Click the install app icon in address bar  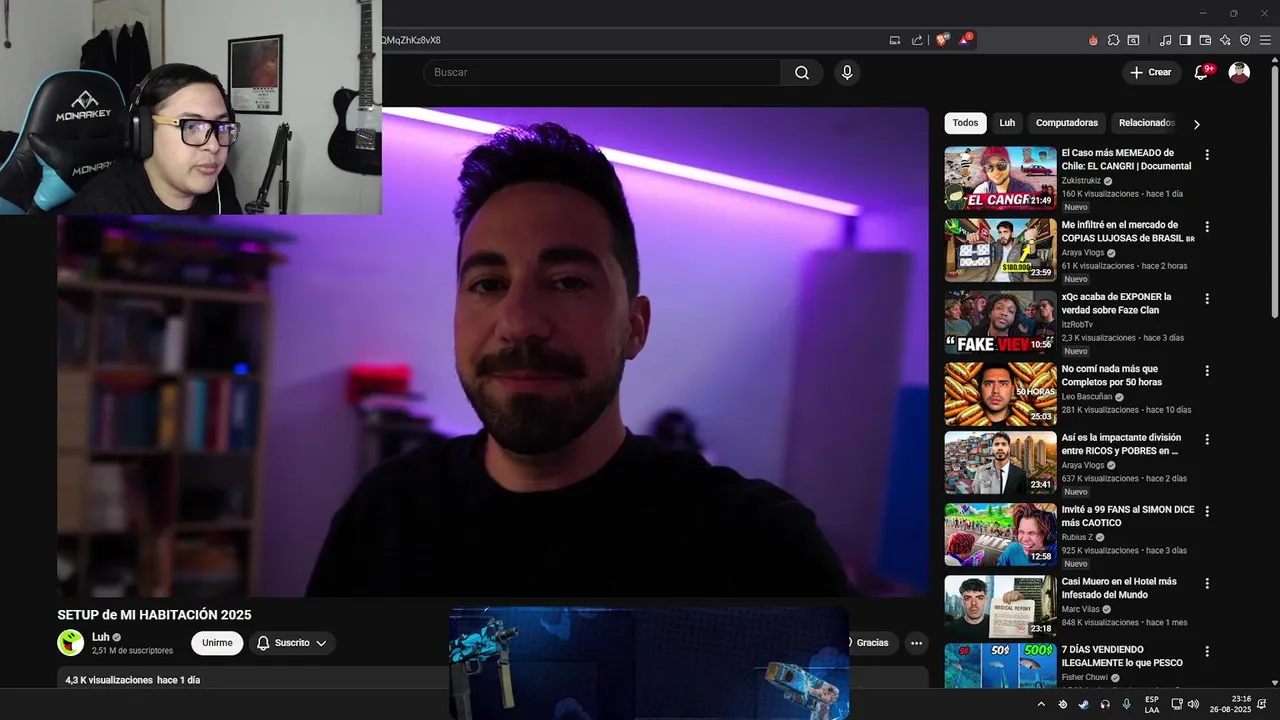pos(894,40)
